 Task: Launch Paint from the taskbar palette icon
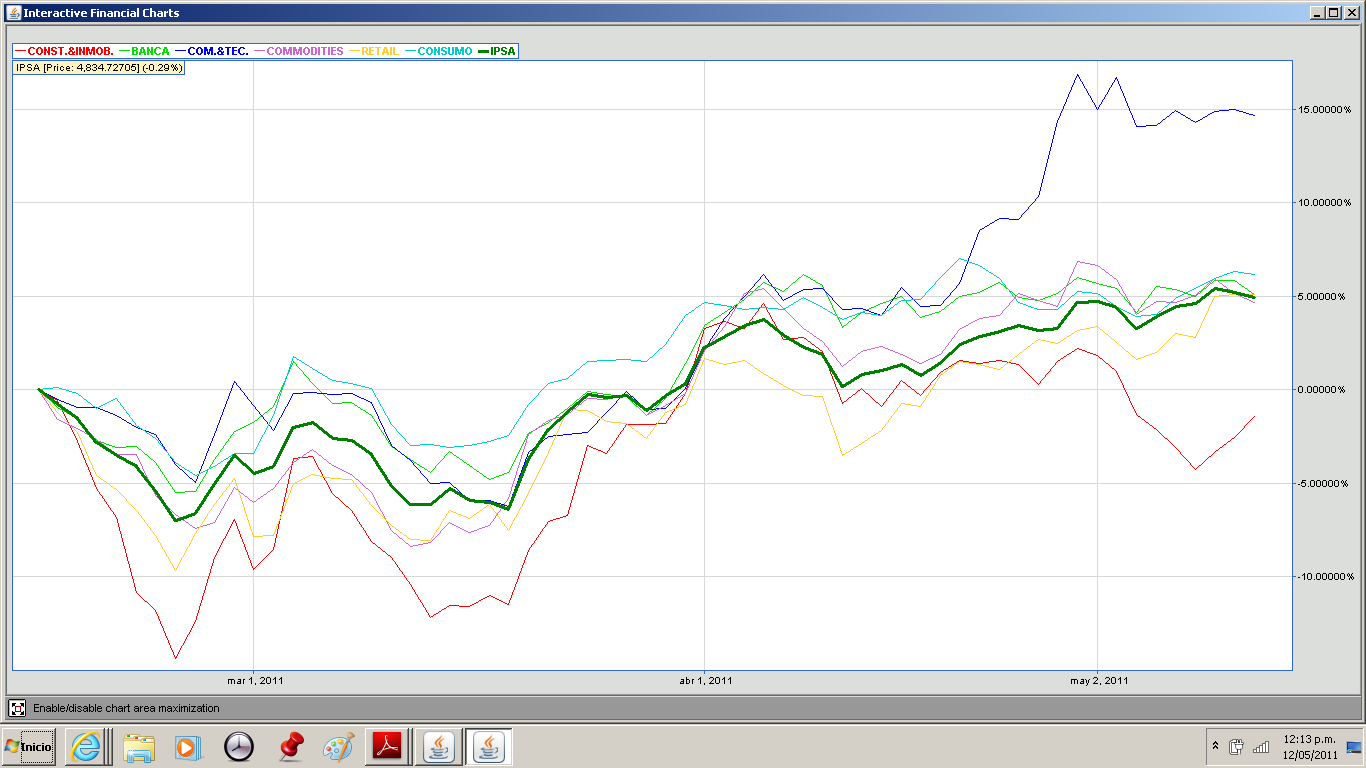click(x=339, y=746)
